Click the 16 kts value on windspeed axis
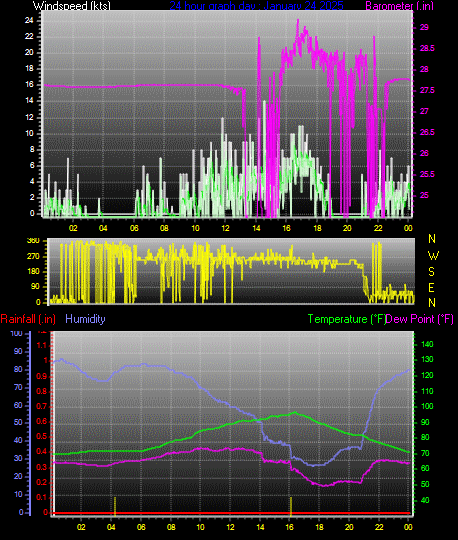The width and height of the screenshot is (458, 540). click(x=29, y=84)
